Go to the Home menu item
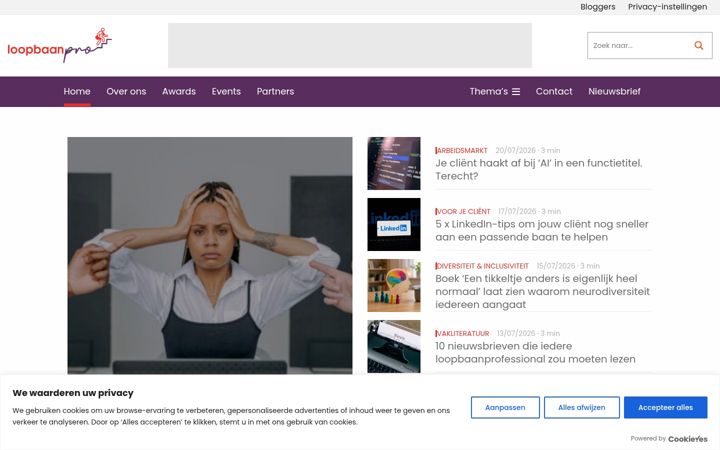Image resolution: width=720 pixels, height=450 pixels. click(x=77, y=91)
